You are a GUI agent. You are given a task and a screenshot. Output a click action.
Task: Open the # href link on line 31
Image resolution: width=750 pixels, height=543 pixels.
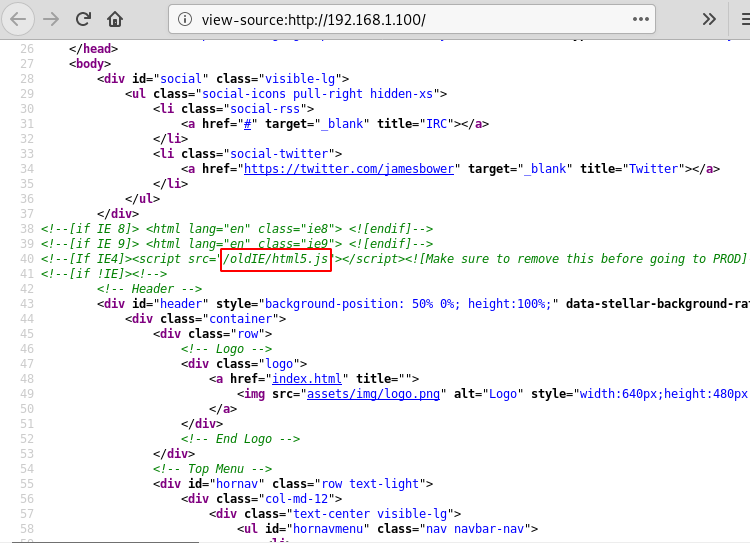point(247,124)
